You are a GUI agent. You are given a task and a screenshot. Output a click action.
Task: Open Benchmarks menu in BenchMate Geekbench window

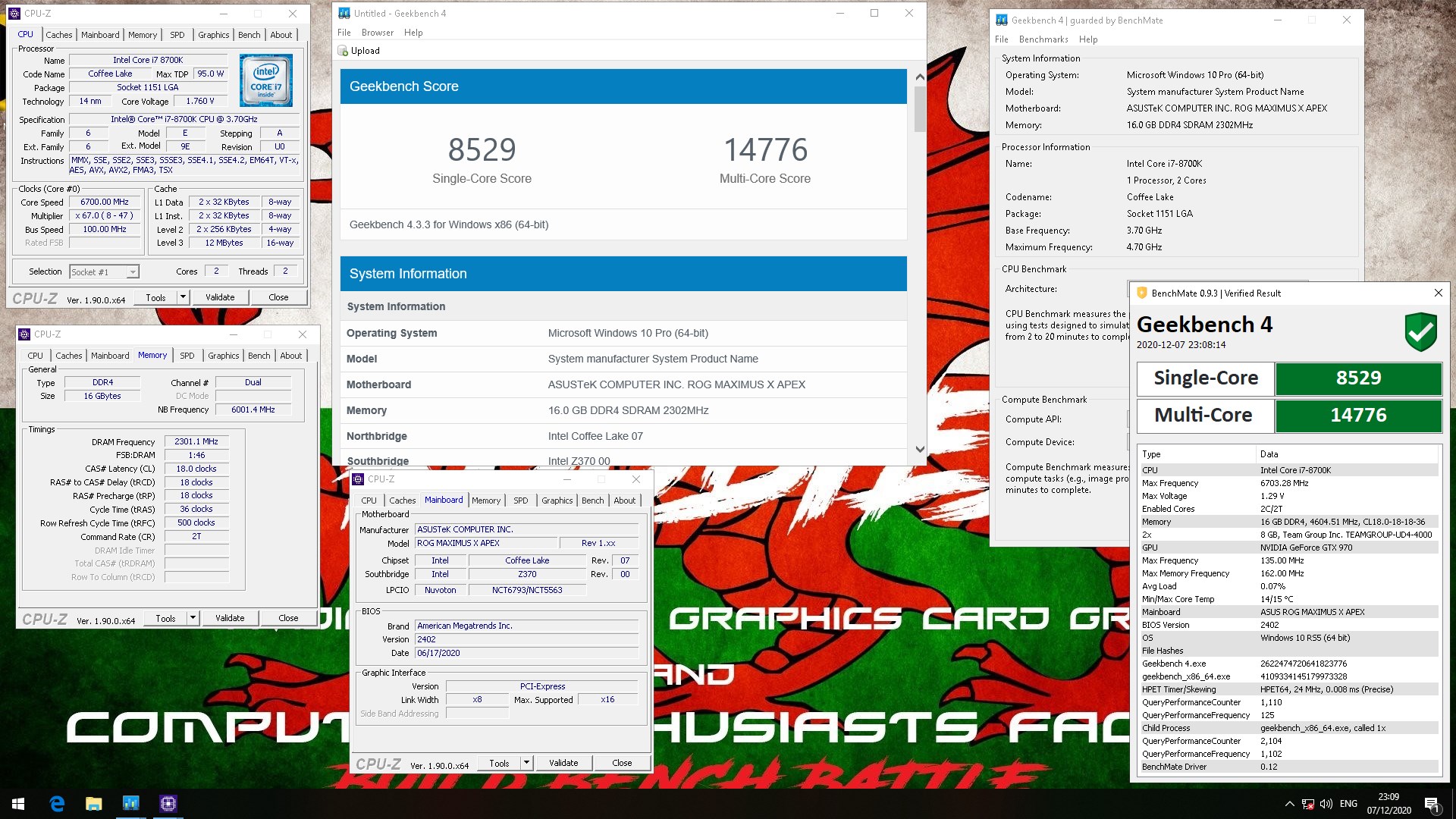pyautogui.click(x=1043, y=39)
